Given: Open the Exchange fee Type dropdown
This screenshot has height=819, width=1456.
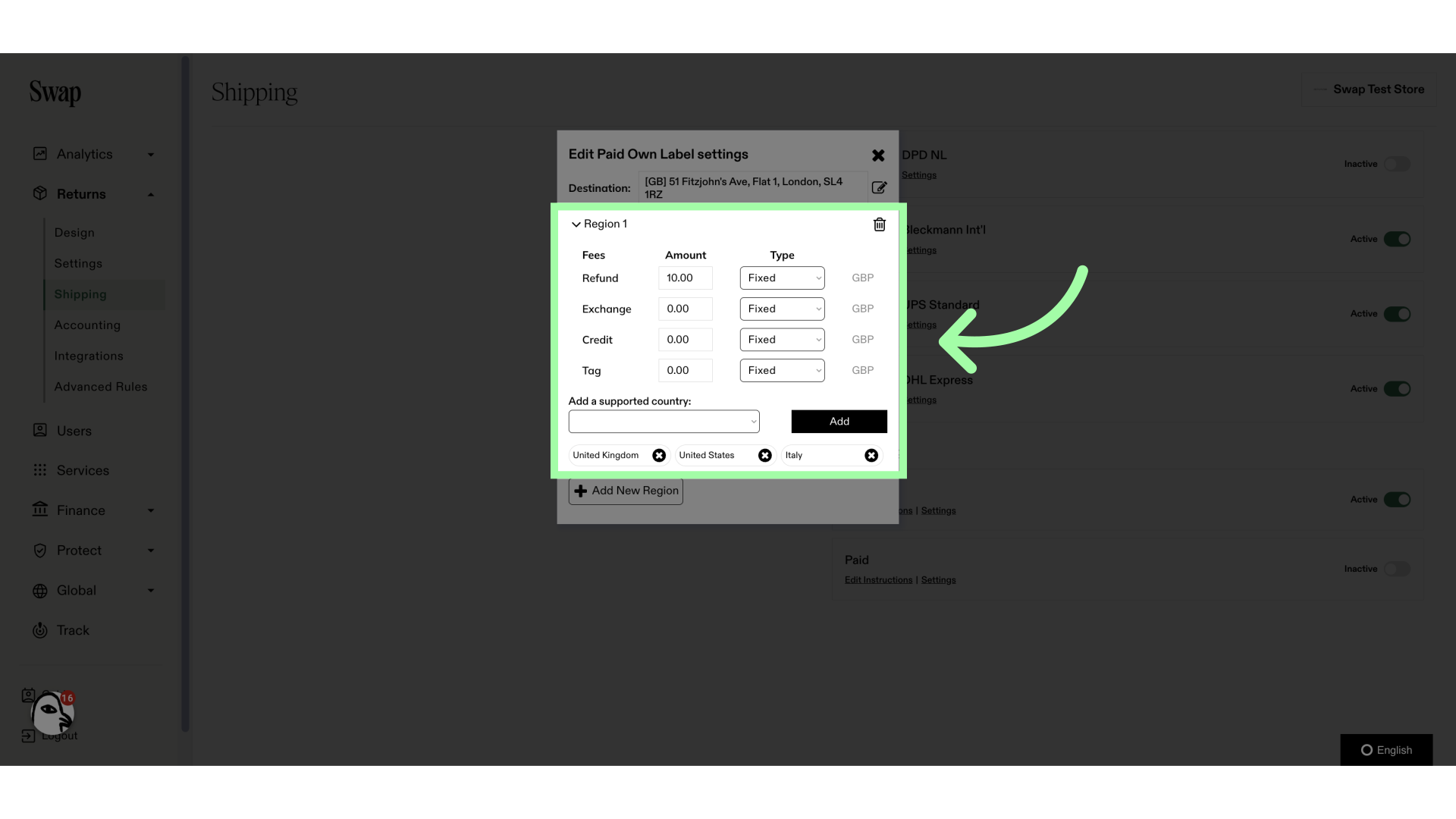Looking at the screenshot, I should click(782, 309).
